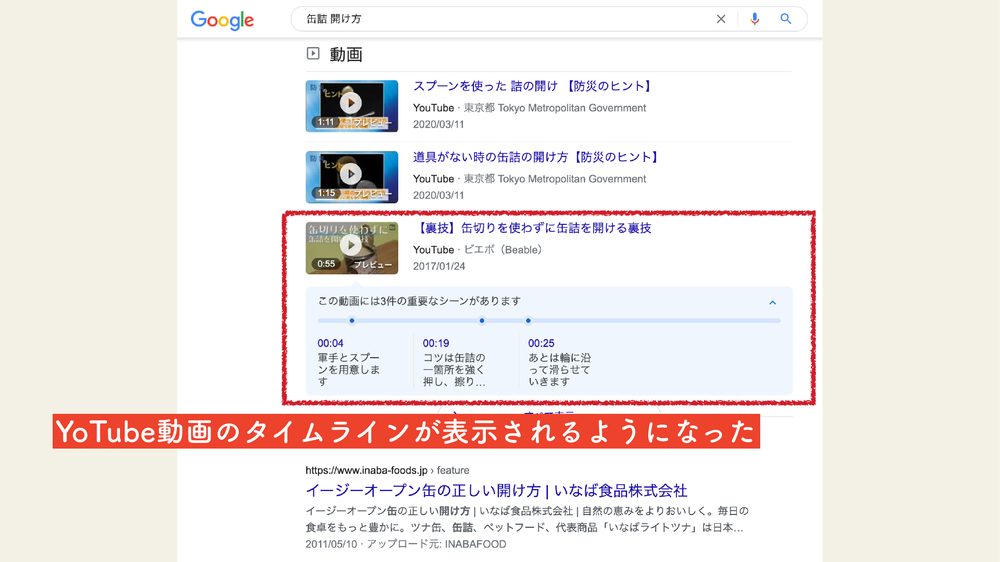This screenshot has width=1000, height=562.
Task: Open the イージーオープン缶の正しい開け方 result link
Action: [x=496, y=491]
